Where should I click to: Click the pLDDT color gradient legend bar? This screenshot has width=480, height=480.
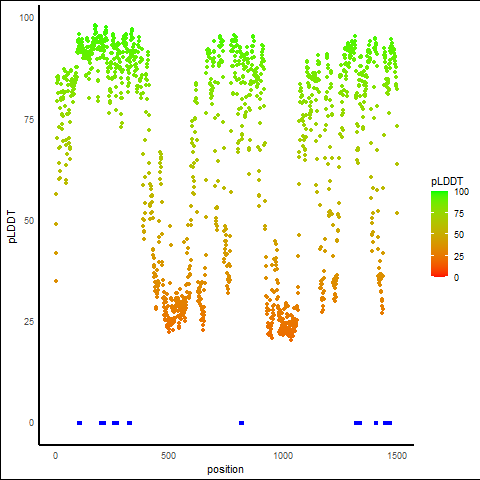tap(439, 234)
